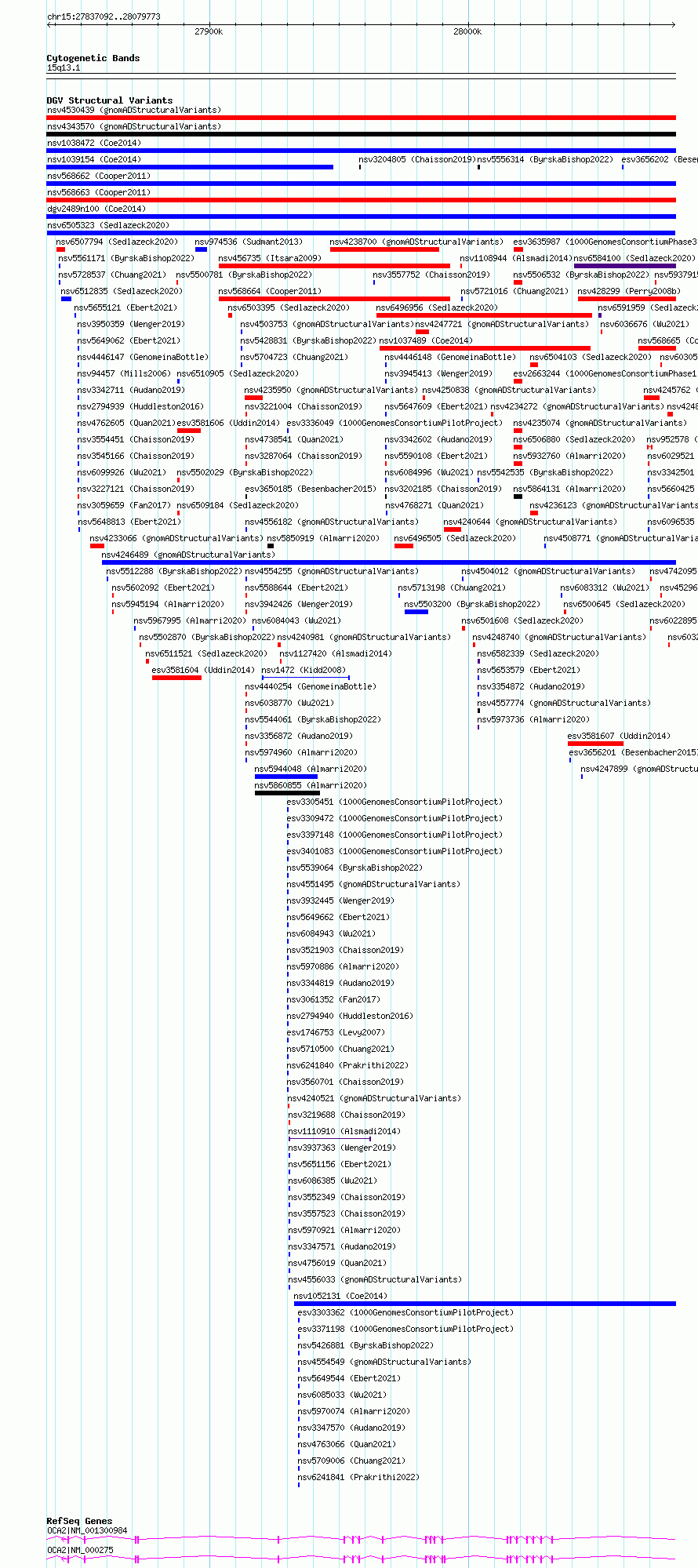Select label esv3650185 (Besenbacher2015)
This screenshot has height=1568, width=698.
pos(311,489)
